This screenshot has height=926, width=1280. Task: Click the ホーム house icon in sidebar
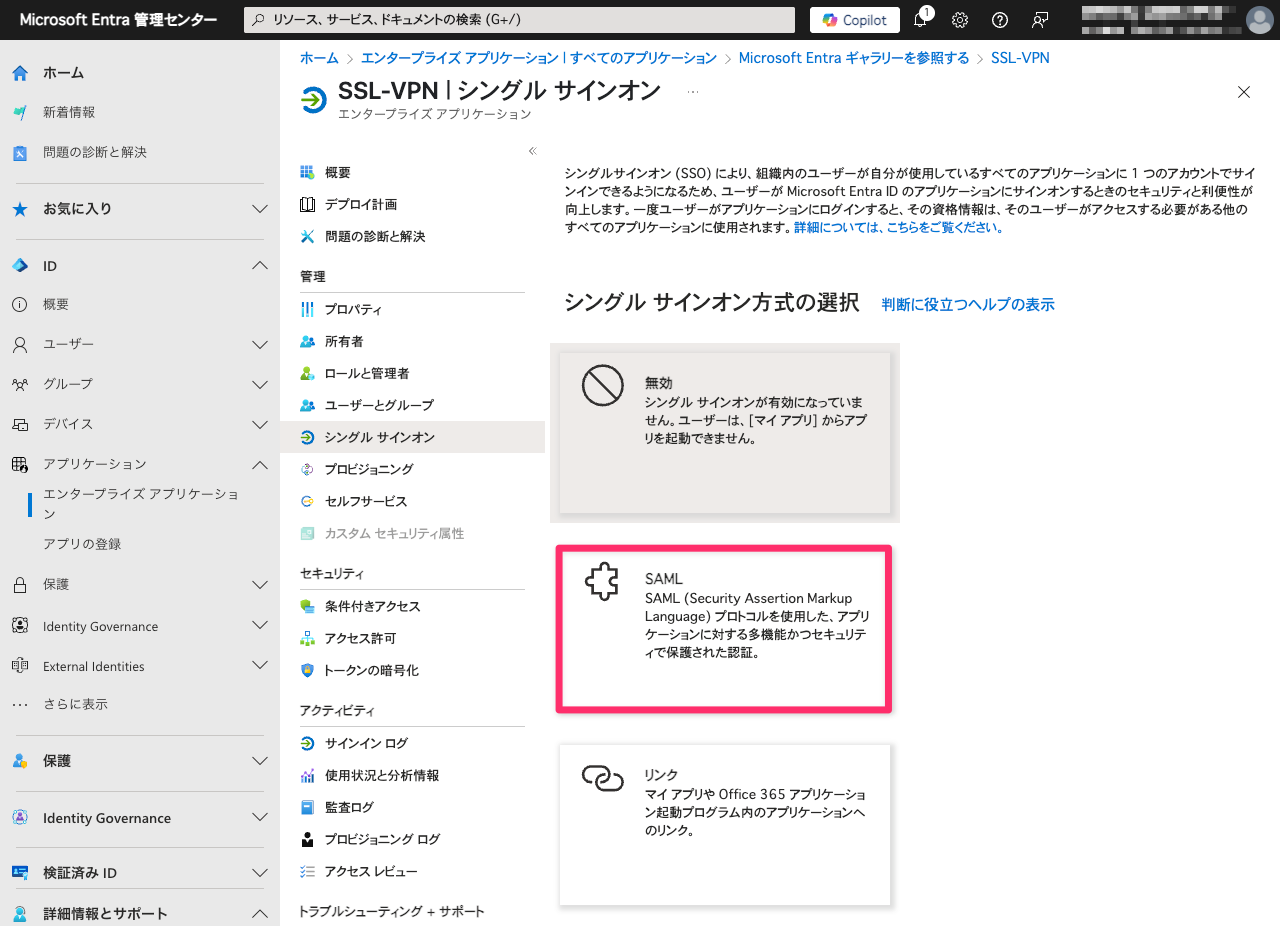click(x=20, y=73)
